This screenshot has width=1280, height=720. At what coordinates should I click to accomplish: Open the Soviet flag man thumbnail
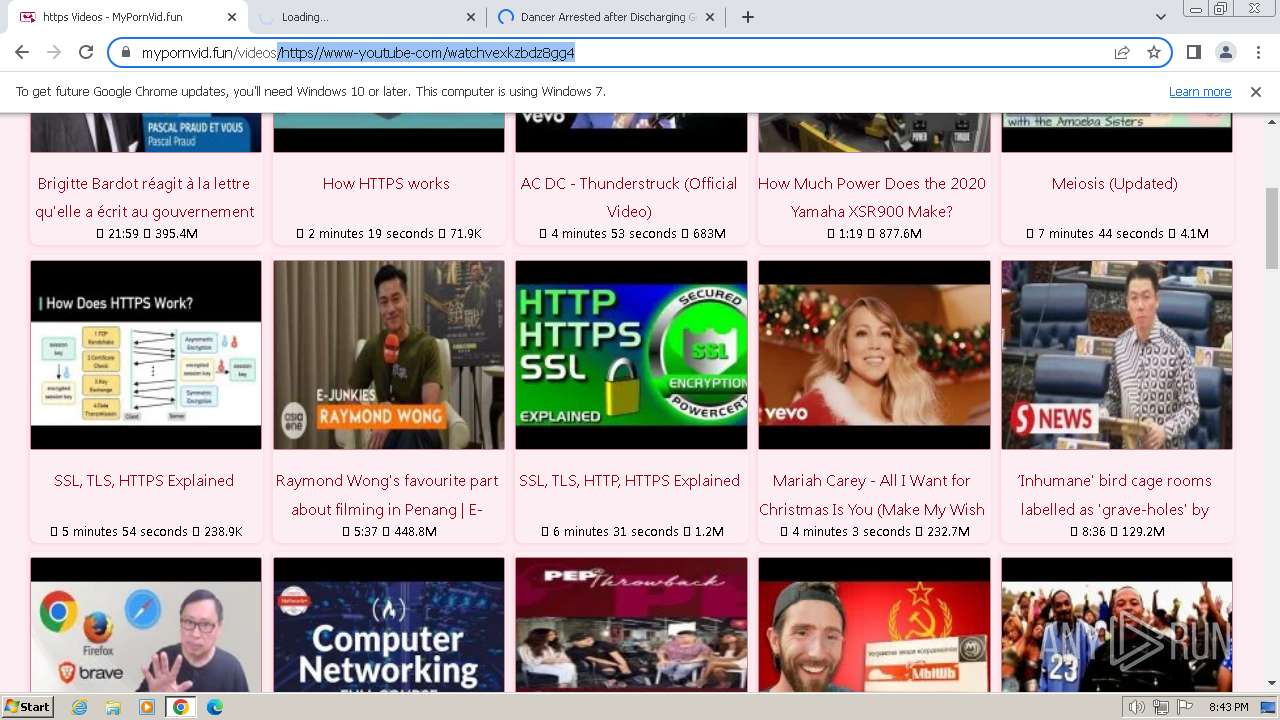pos(874,625)
